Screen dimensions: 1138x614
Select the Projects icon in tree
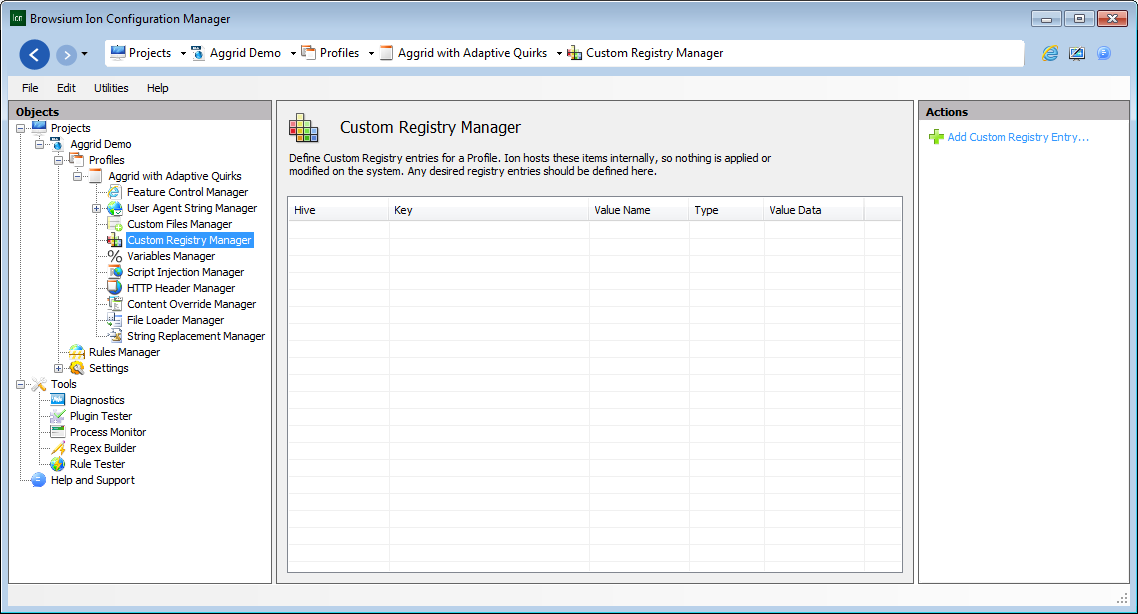click(39, 128)
